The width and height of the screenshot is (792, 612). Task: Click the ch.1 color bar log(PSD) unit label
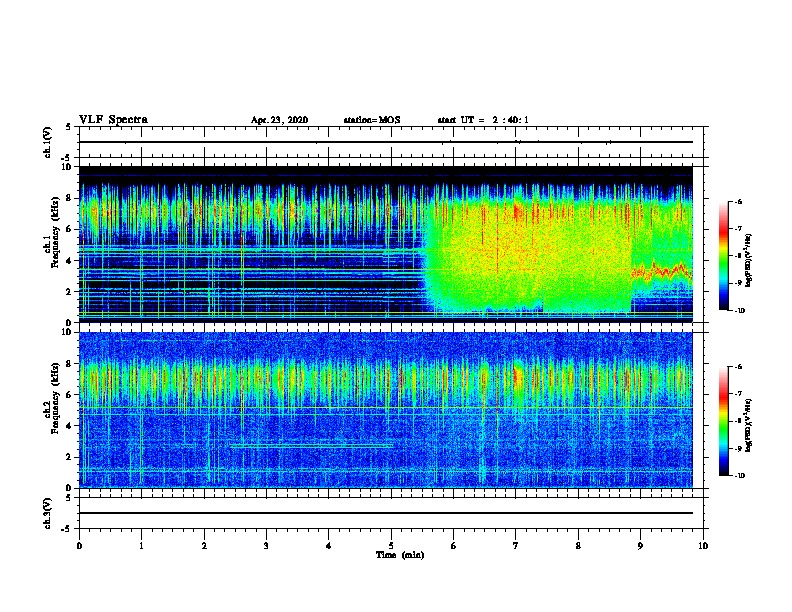pos(749,260)
